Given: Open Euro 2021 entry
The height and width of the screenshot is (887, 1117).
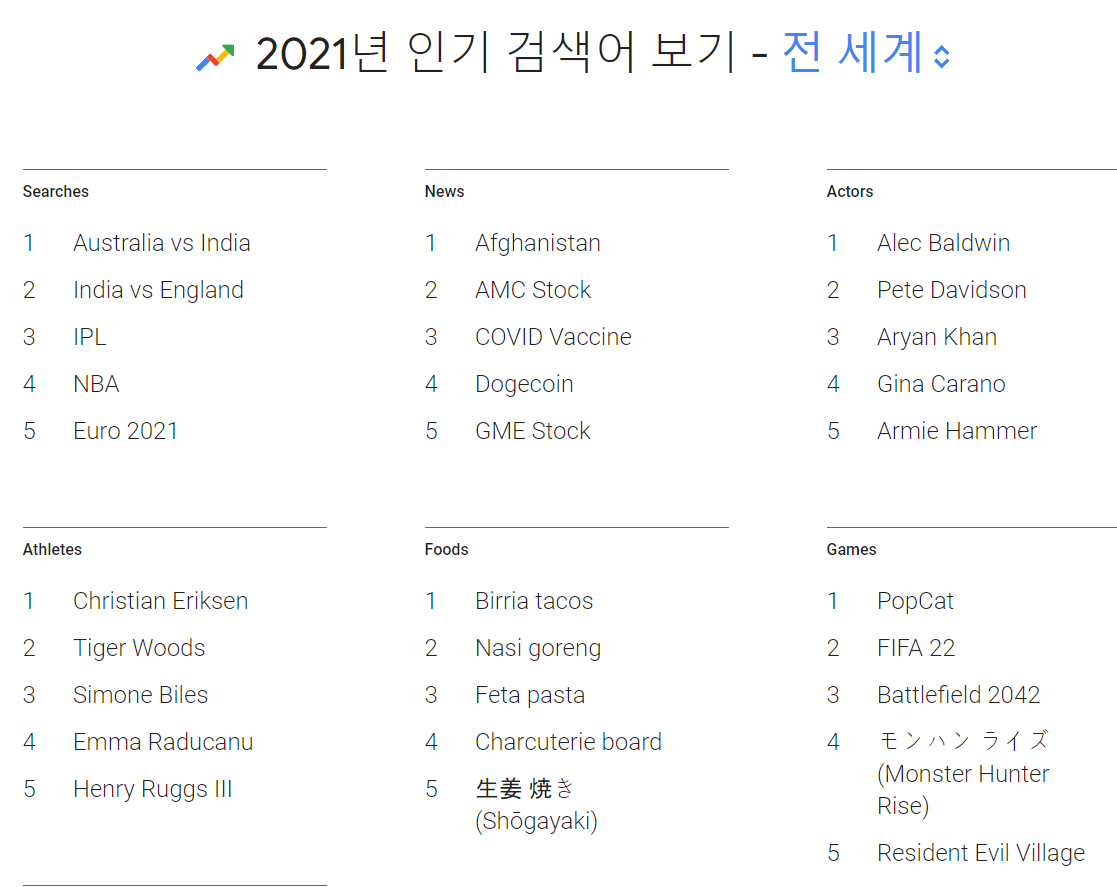Looking at the screenshot, I should (125, 431).
